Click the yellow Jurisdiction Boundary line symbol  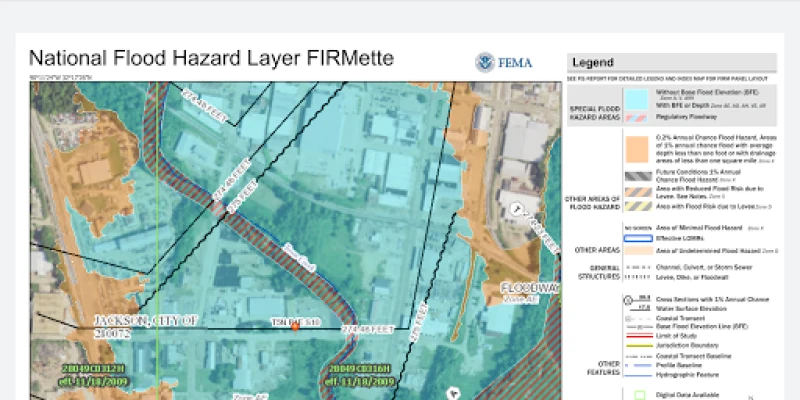tap(638, 345)
